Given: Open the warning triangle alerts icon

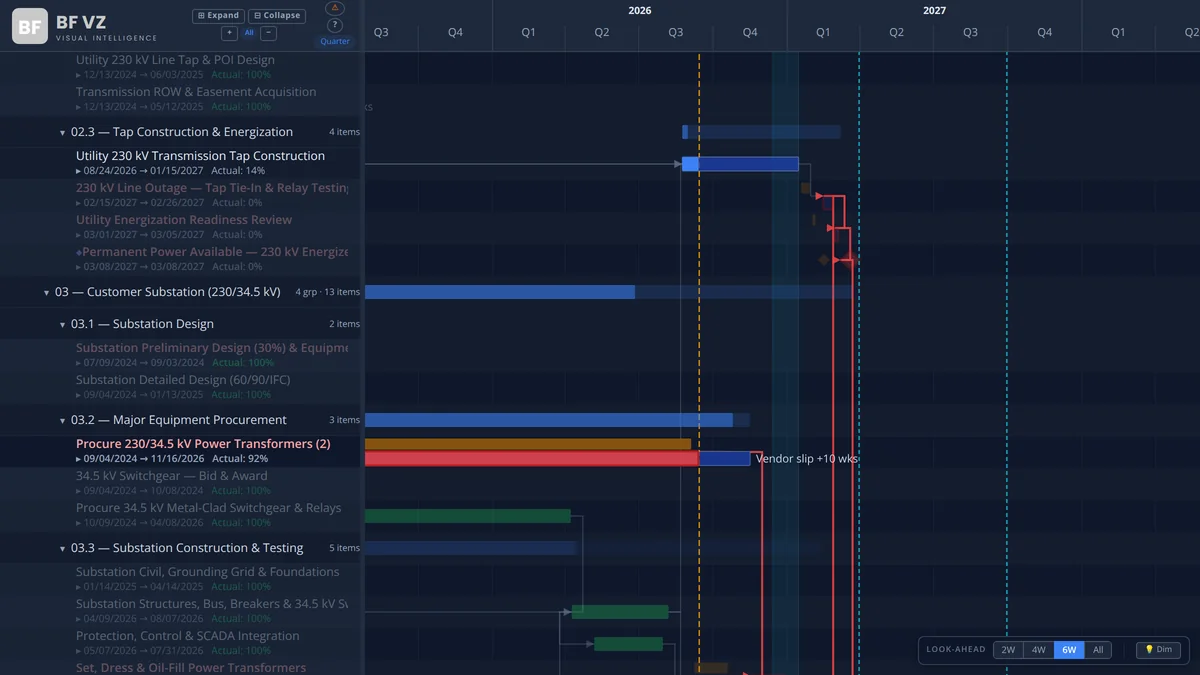Looking at the screenshot, I should coord(335,8).
